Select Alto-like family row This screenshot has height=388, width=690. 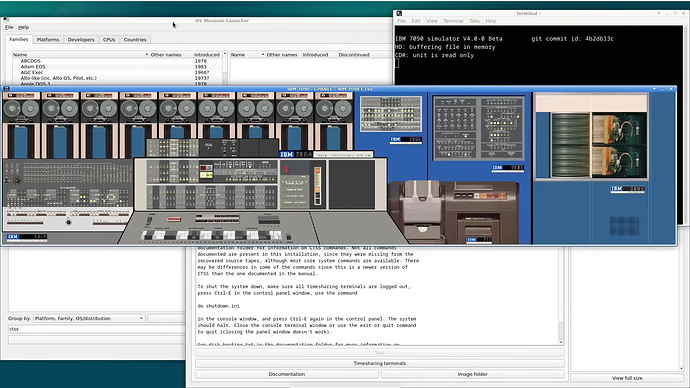pos(117,78)
